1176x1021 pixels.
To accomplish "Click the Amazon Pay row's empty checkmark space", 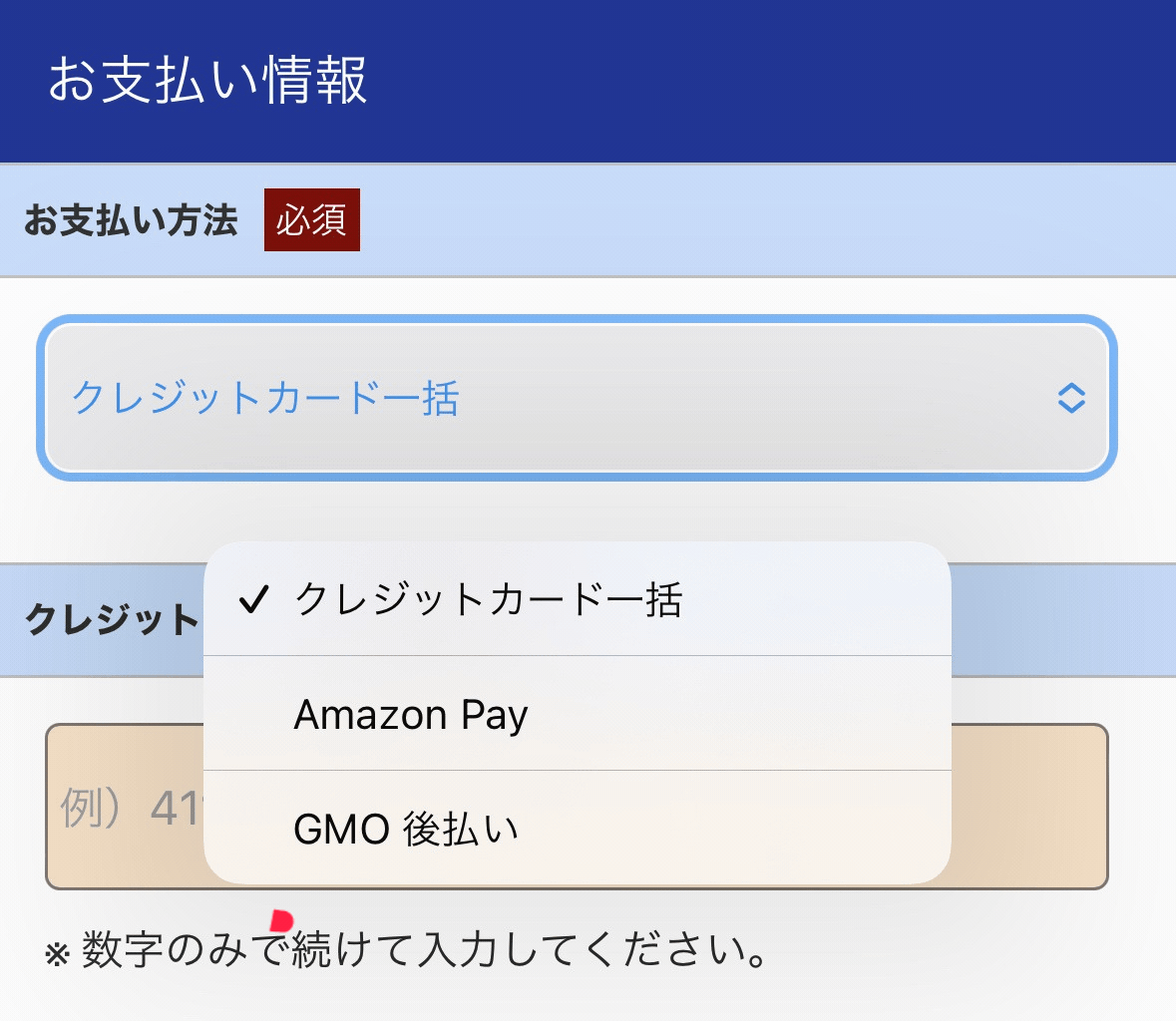I will (x=254, y=714).
